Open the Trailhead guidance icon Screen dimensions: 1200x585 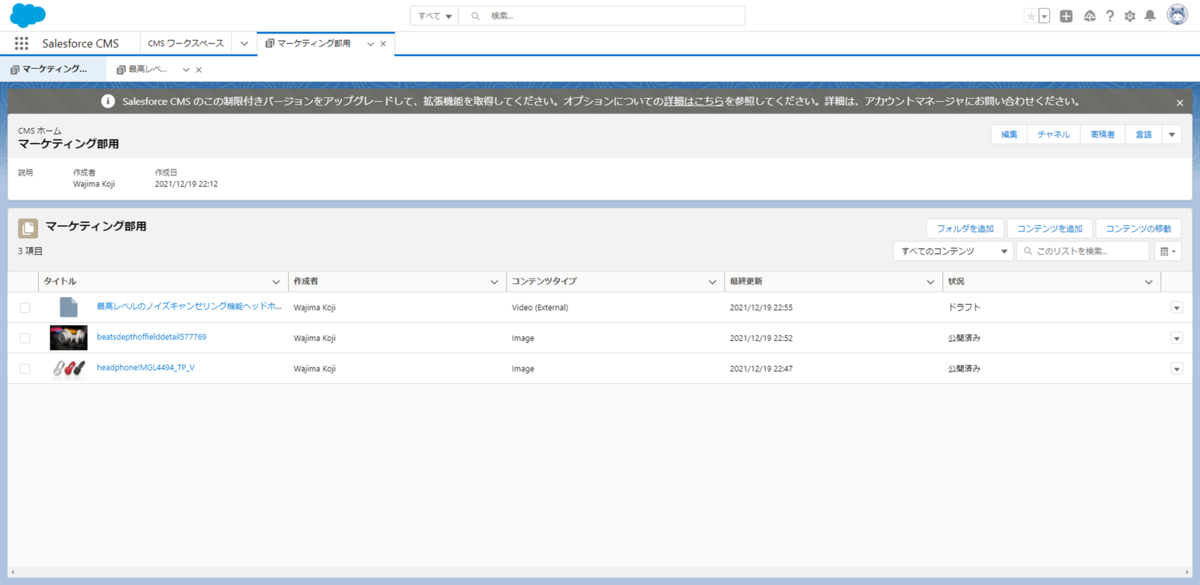[1089, 16]
